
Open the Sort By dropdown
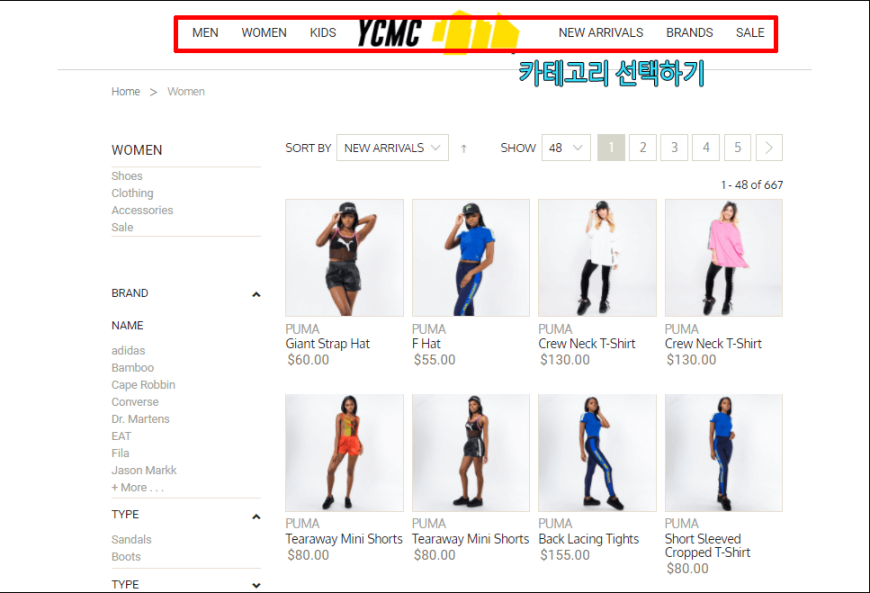392,148
